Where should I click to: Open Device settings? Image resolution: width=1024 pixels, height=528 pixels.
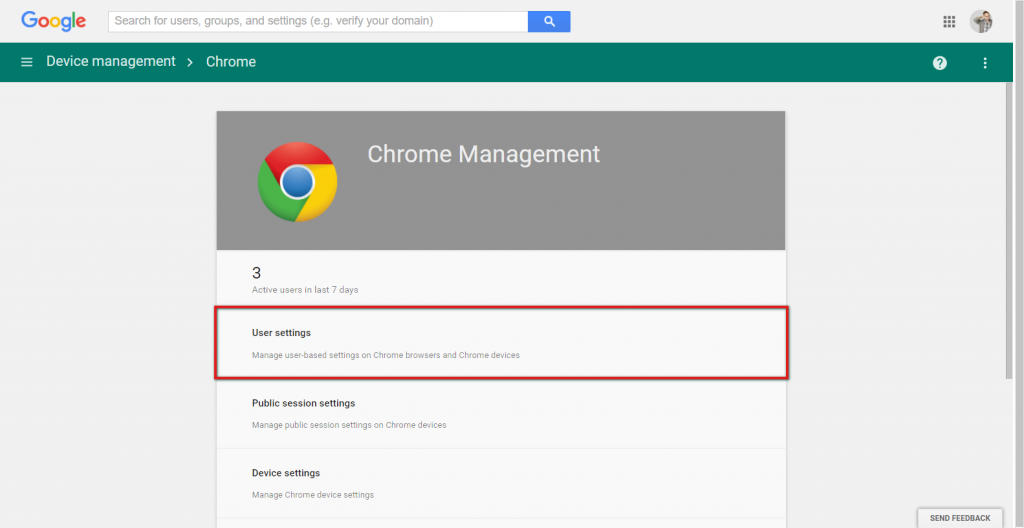pos(501,483)
